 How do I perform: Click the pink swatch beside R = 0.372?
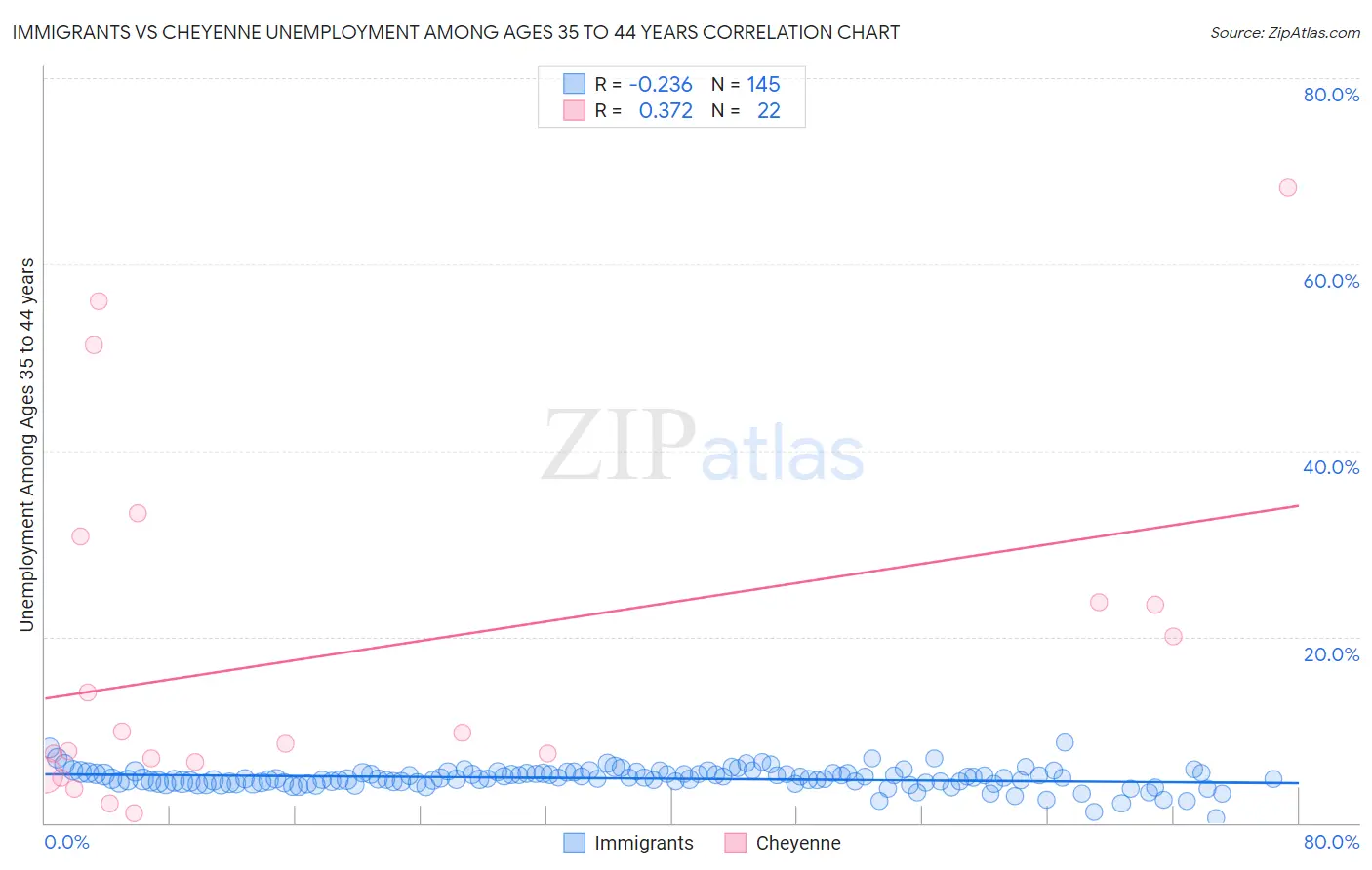click(x=574, y=110)
